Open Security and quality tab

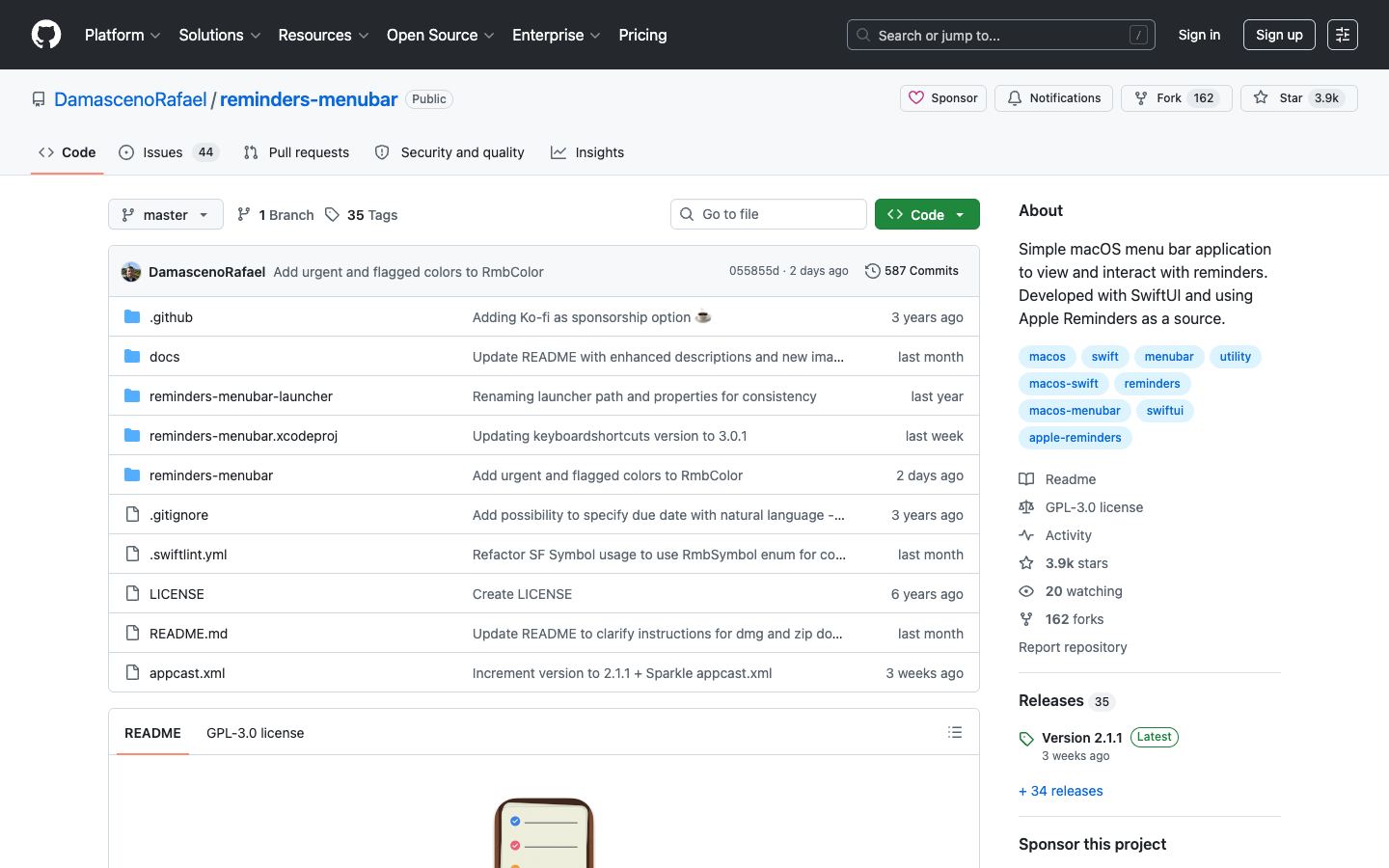point(449,152)
